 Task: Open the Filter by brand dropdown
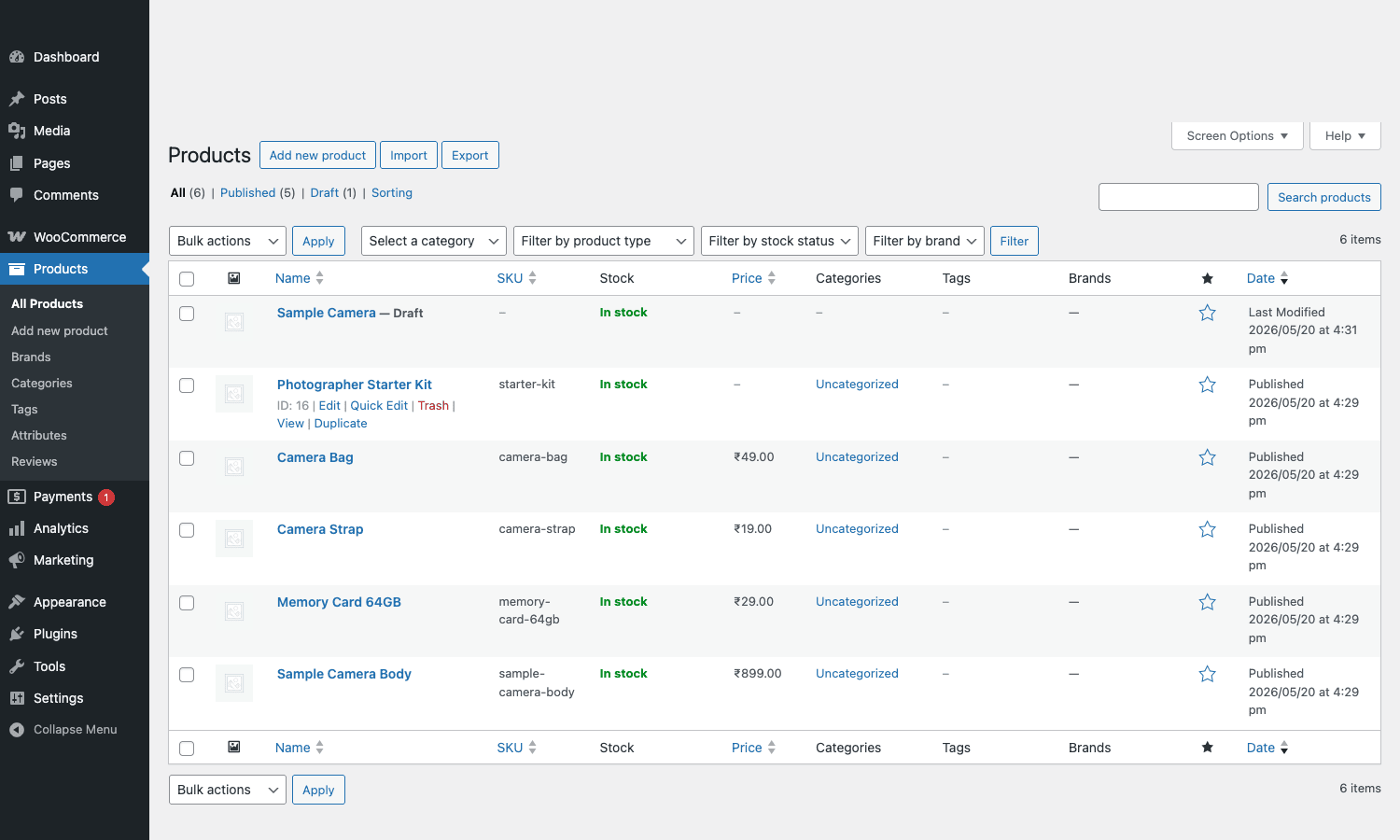point(925,241)
